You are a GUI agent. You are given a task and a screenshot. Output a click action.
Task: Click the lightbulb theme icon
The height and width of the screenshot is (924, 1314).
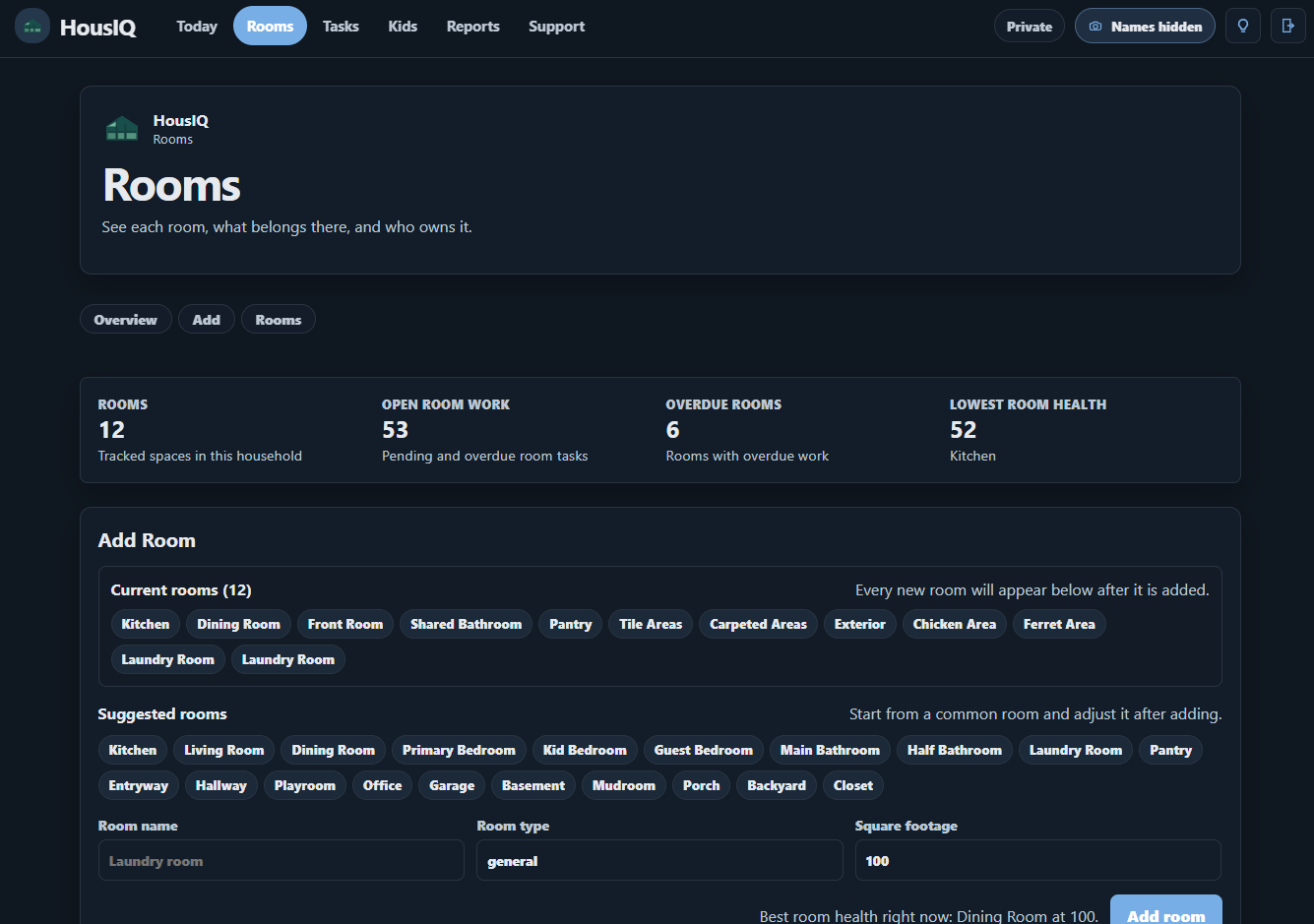click(1243, 27)
